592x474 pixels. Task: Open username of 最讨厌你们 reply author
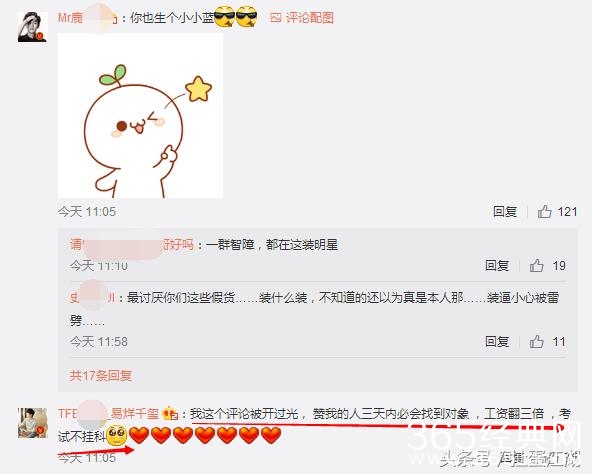pyautogui.click(x=92, y=298)
